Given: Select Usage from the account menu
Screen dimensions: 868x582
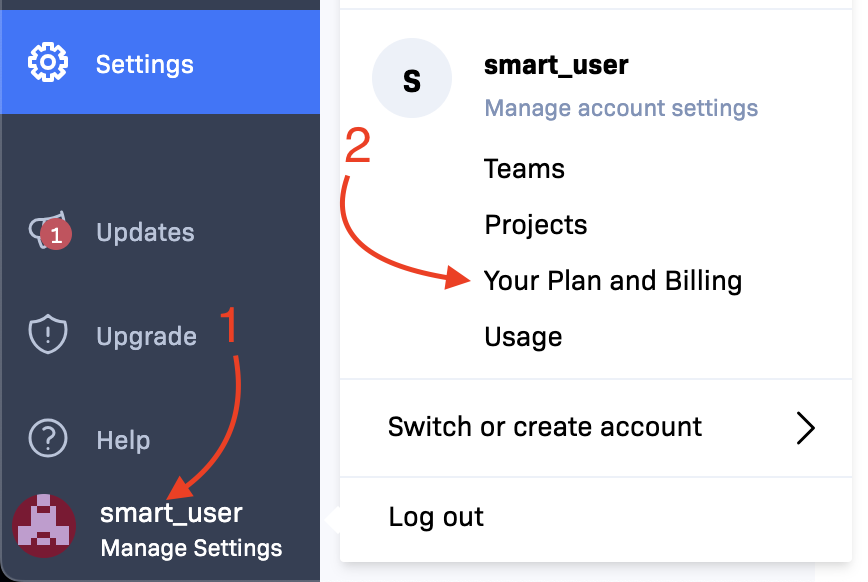Looking at the screenshot, I should pyautogui.click(x=523, y=337).
